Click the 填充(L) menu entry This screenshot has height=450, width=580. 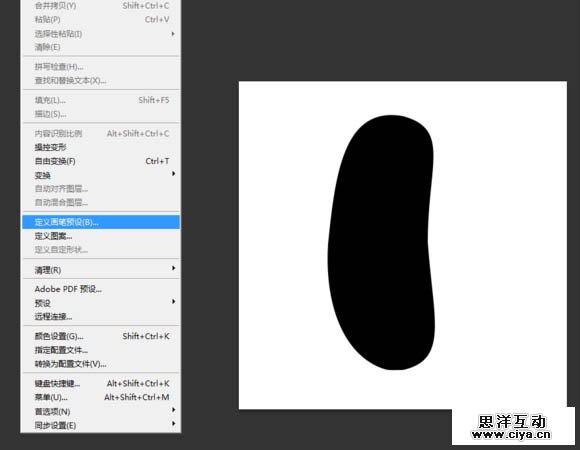(101, 100)
